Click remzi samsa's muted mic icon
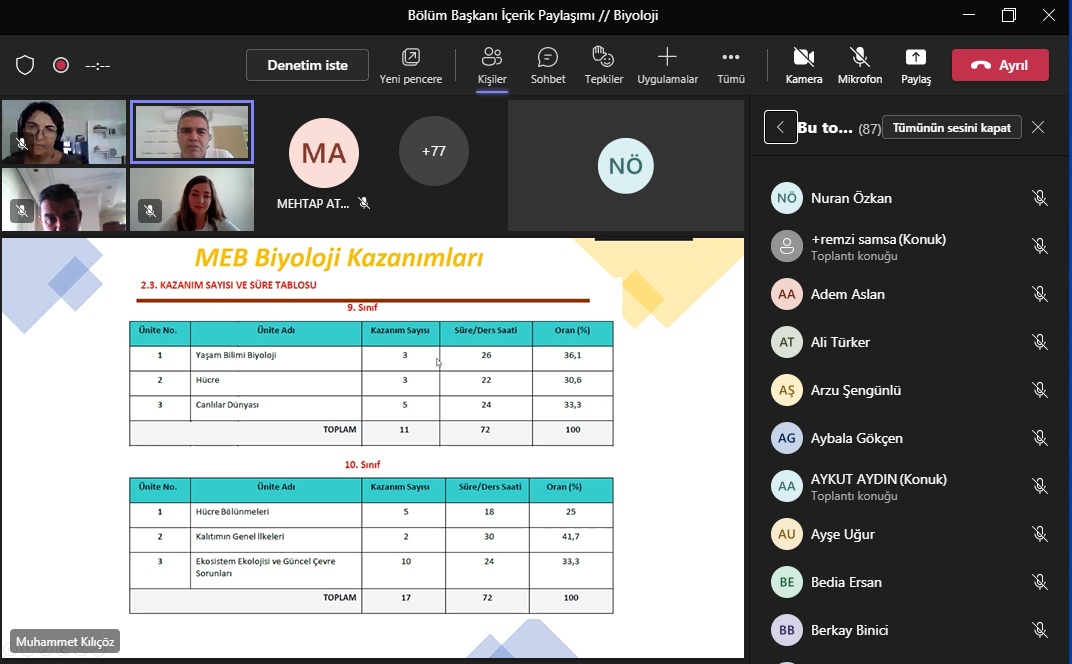 tap(1040, 246)
